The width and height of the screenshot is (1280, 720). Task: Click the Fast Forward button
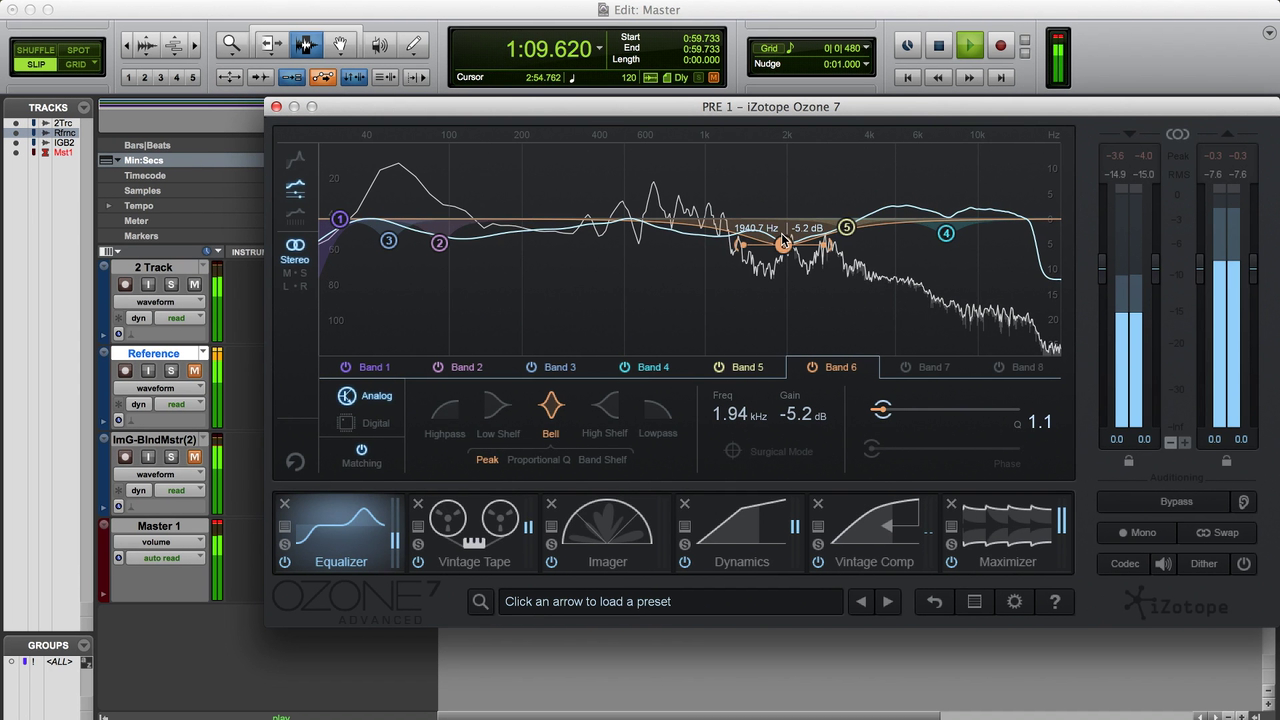coord(969,77)
